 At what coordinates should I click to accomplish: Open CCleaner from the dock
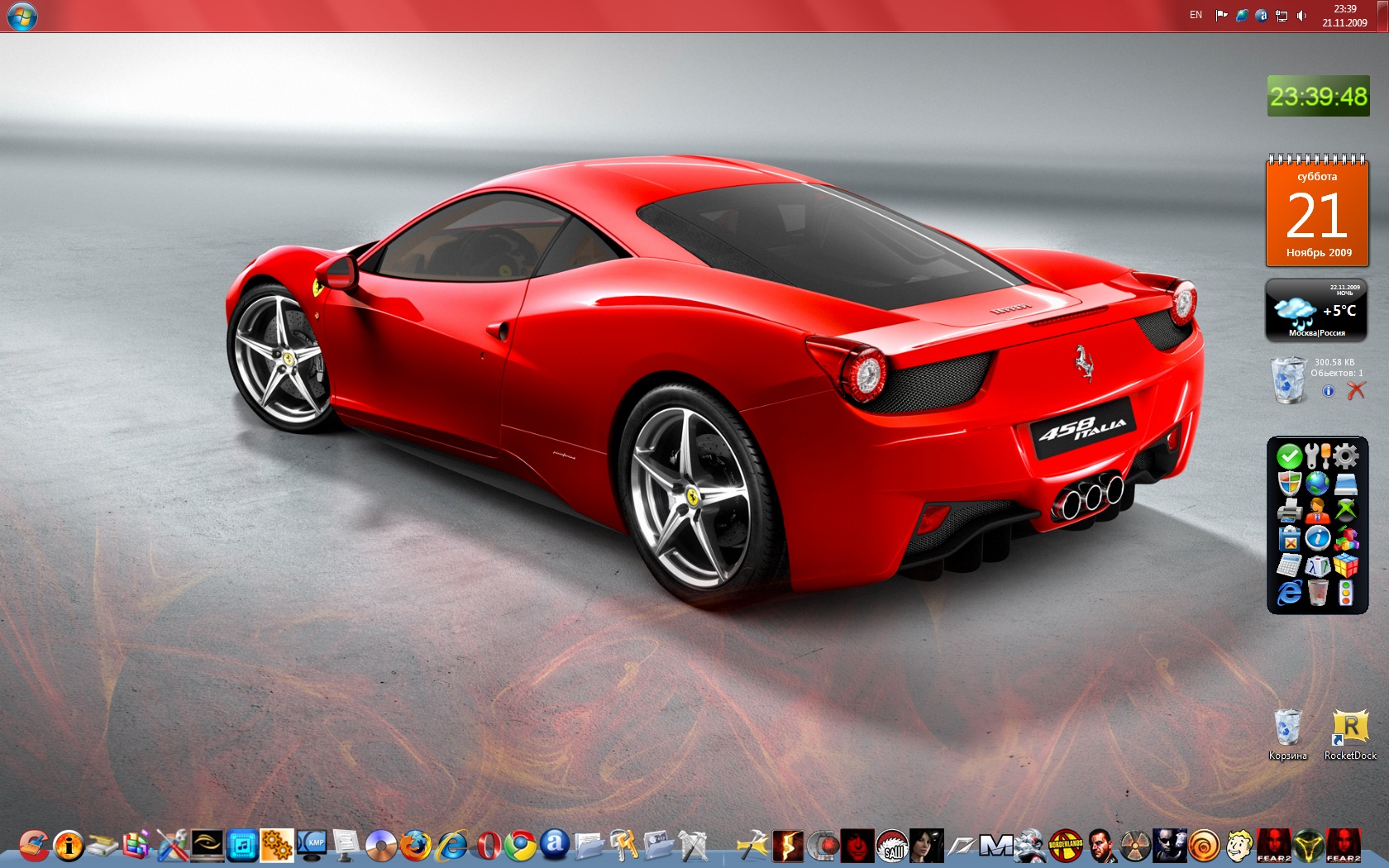[34, 845]
